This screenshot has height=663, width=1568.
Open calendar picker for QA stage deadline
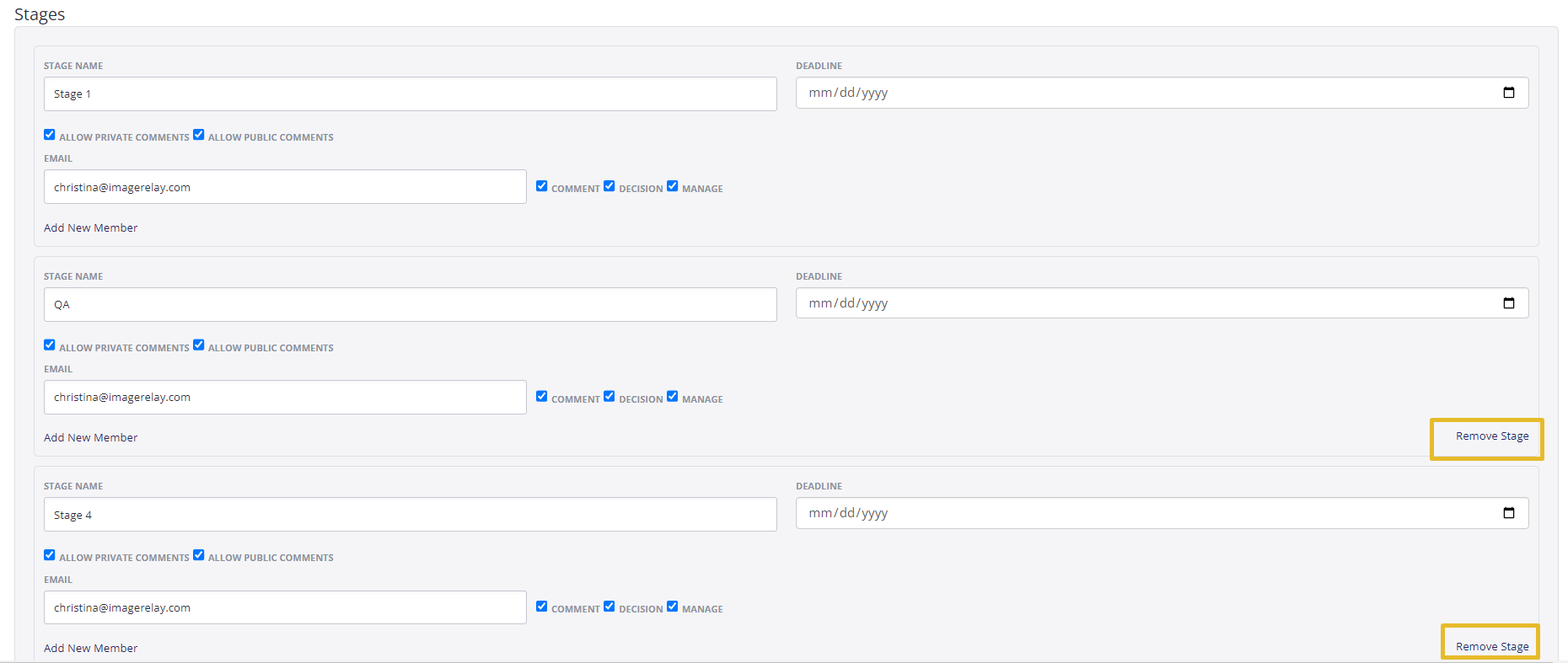tap(1509, 303)
